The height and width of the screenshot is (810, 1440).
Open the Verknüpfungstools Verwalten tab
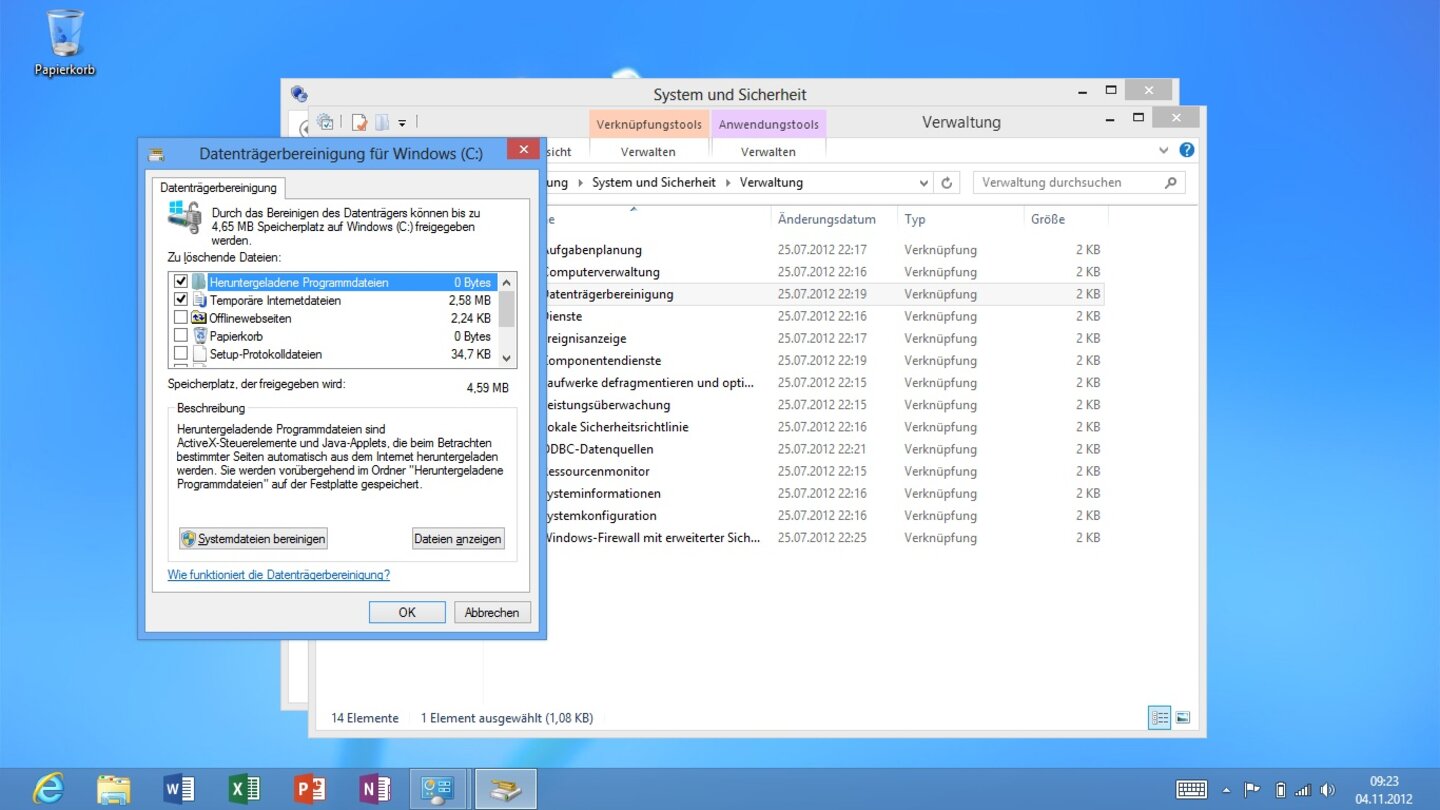coord(648,152)
